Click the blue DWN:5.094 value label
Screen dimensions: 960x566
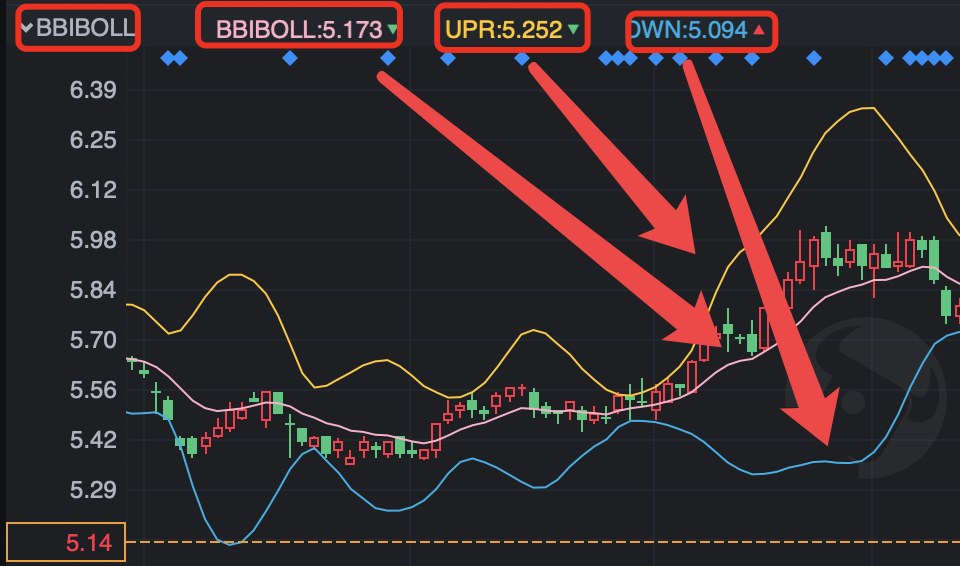(688, 29)
